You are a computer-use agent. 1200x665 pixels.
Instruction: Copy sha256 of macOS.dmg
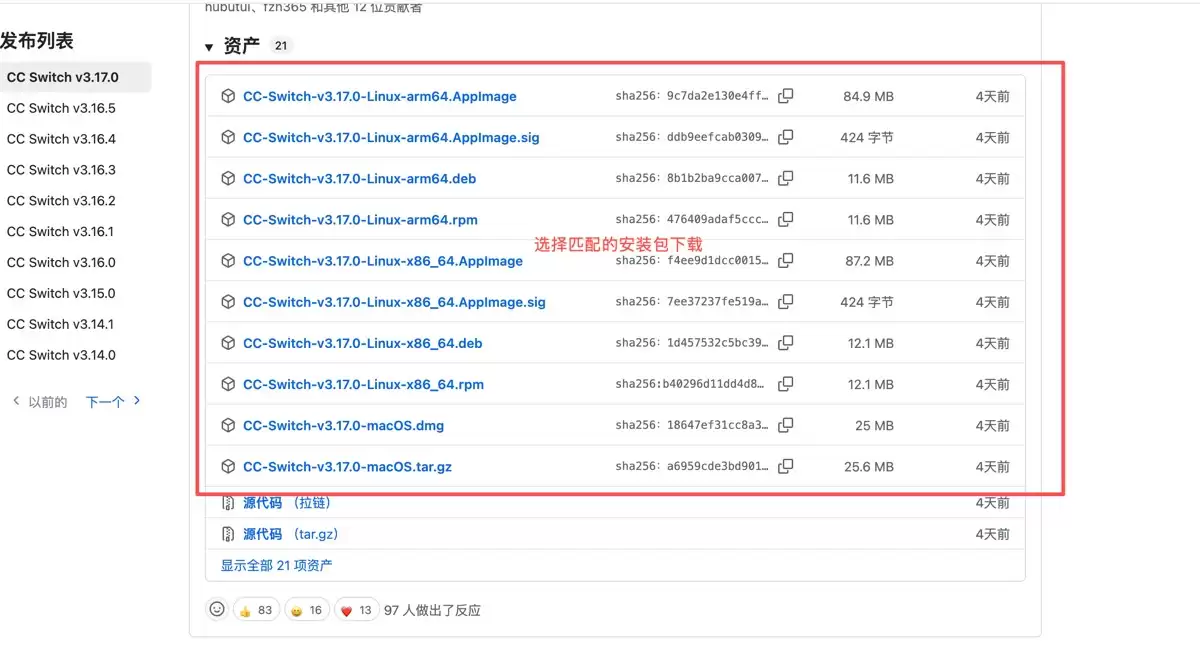click(x=786, y=425)
